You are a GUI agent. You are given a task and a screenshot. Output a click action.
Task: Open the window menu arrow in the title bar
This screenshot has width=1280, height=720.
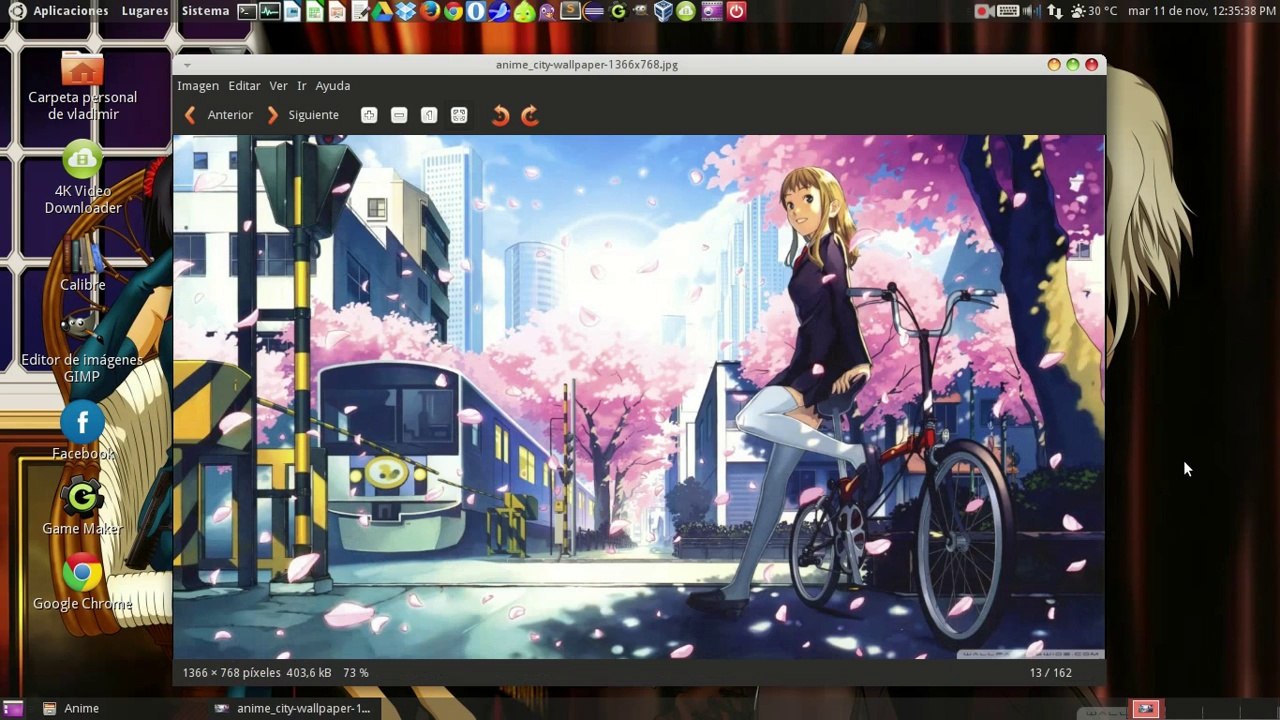coord(186,65)
